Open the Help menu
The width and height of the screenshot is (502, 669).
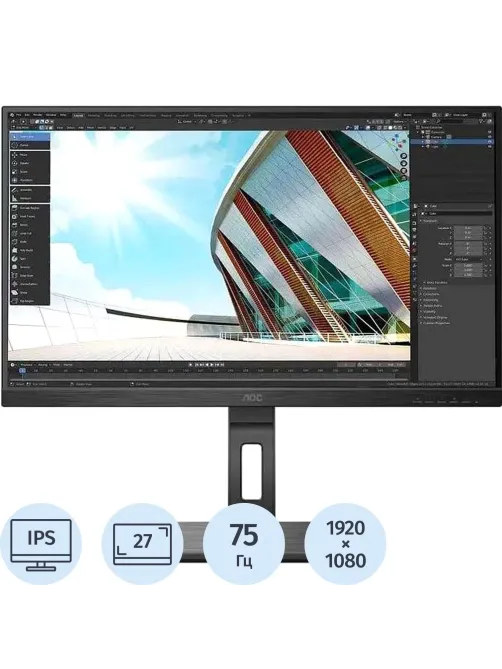coord(63,115)
